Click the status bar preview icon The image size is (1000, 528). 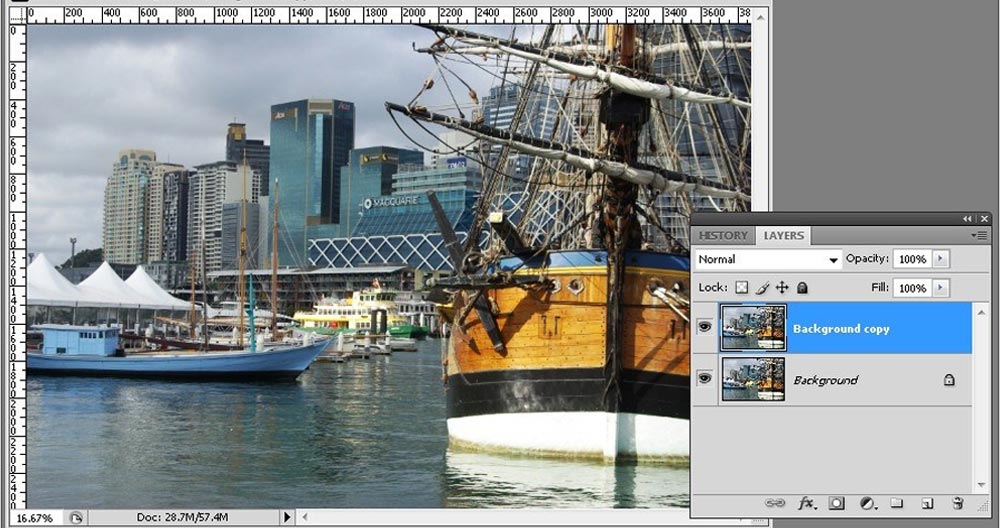pyautogui.click(x=76, y=517)
